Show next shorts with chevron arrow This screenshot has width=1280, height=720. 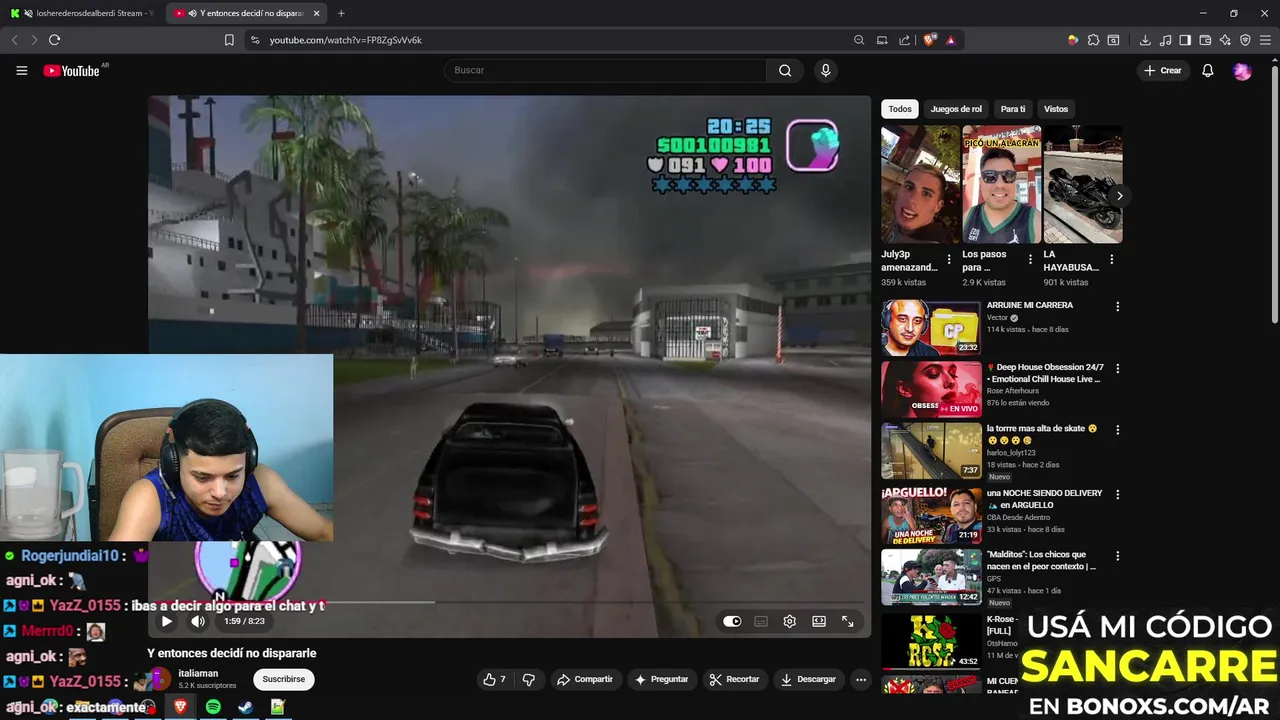click(x=1119, y=196)
